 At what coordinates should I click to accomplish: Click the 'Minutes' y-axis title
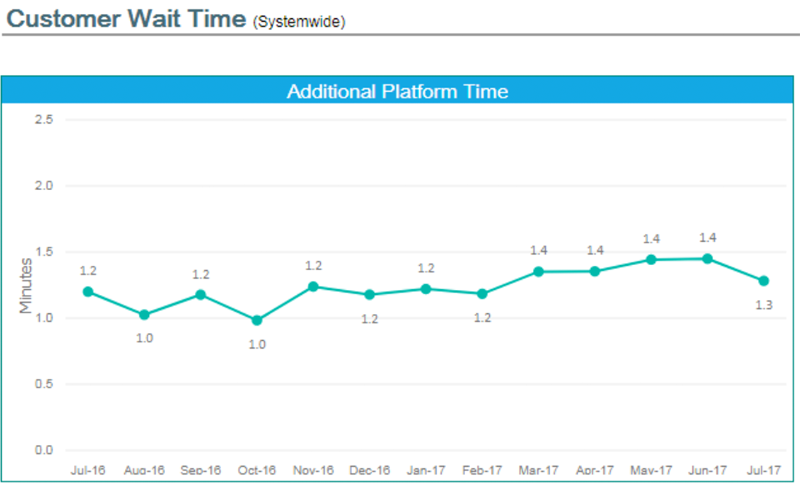pos(27,285)
